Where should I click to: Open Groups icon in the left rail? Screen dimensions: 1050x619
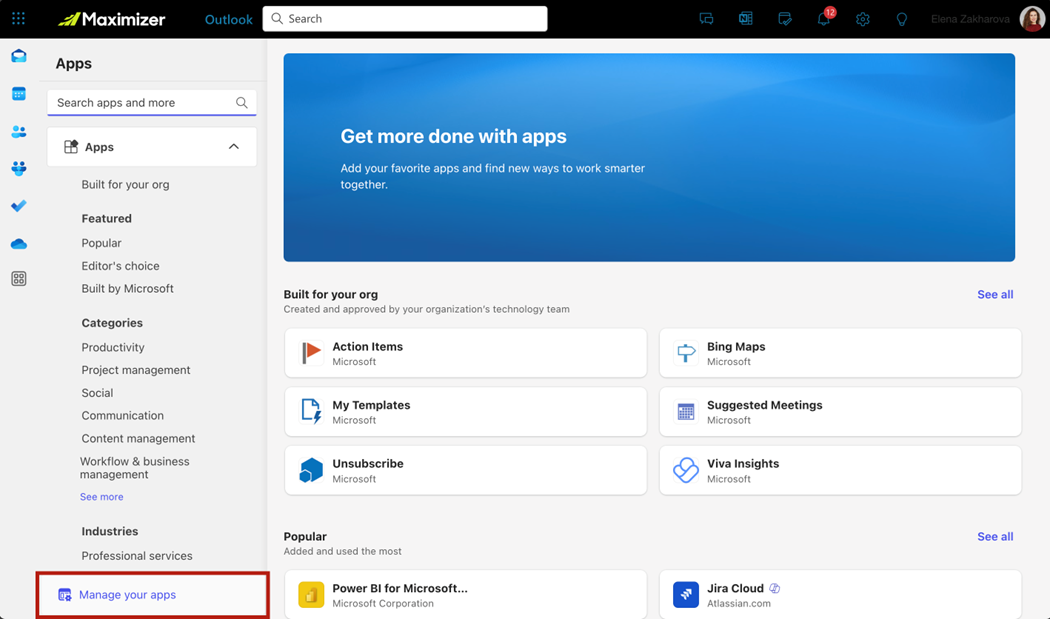19,168
